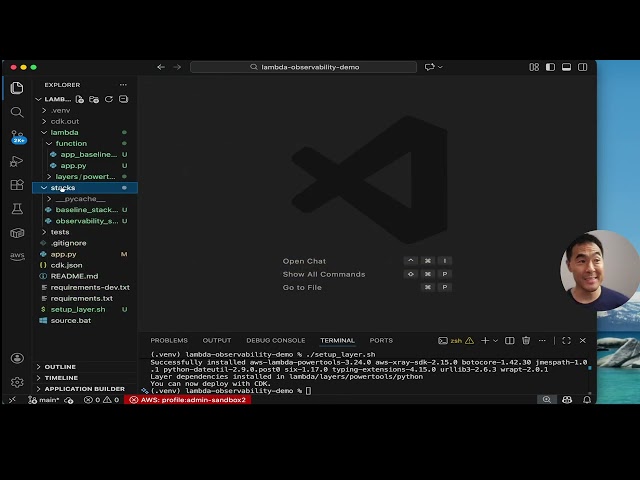Toggle the bottom panel visibility
This screenshot has width=640, height=480.
567,67
